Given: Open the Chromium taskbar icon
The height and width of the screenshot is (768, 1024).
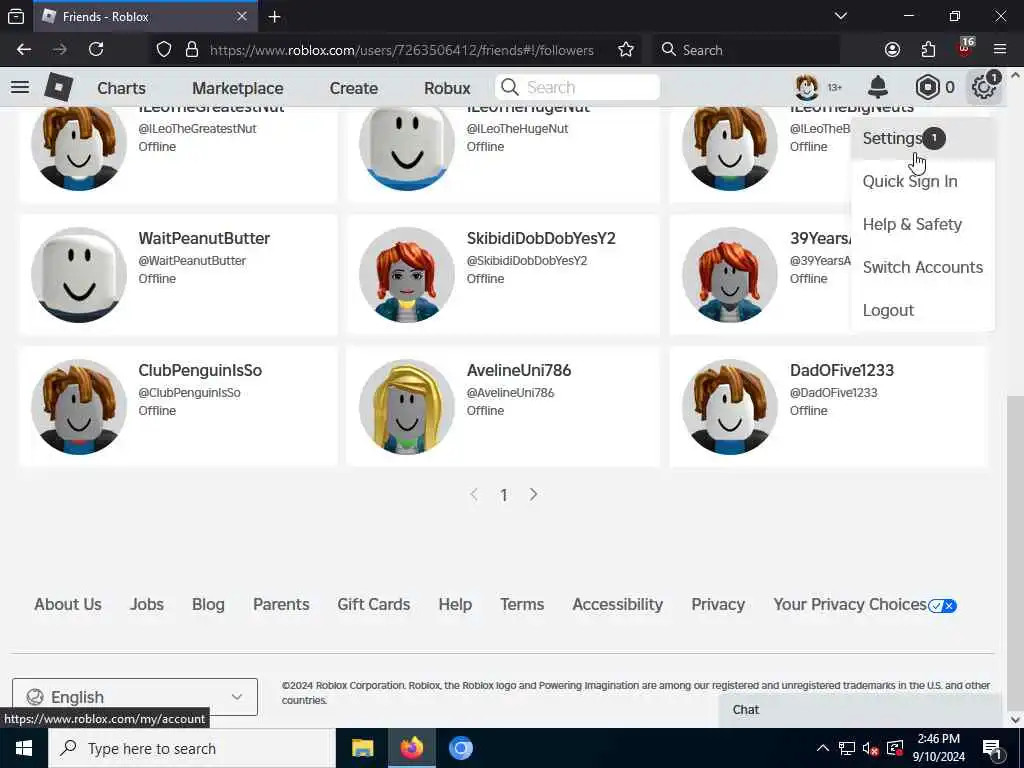Looking at the screenshot, I should click(x=460, y=748).
